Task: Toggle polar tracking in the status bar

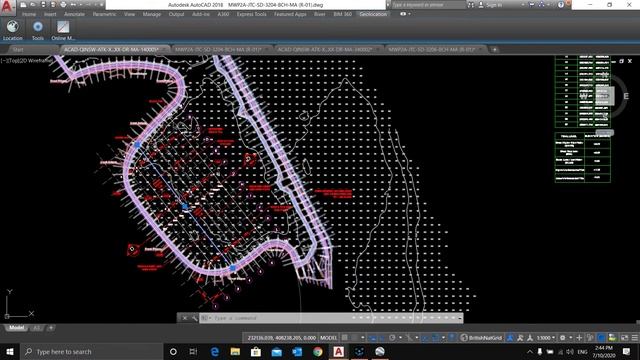Action: point(392,338)
